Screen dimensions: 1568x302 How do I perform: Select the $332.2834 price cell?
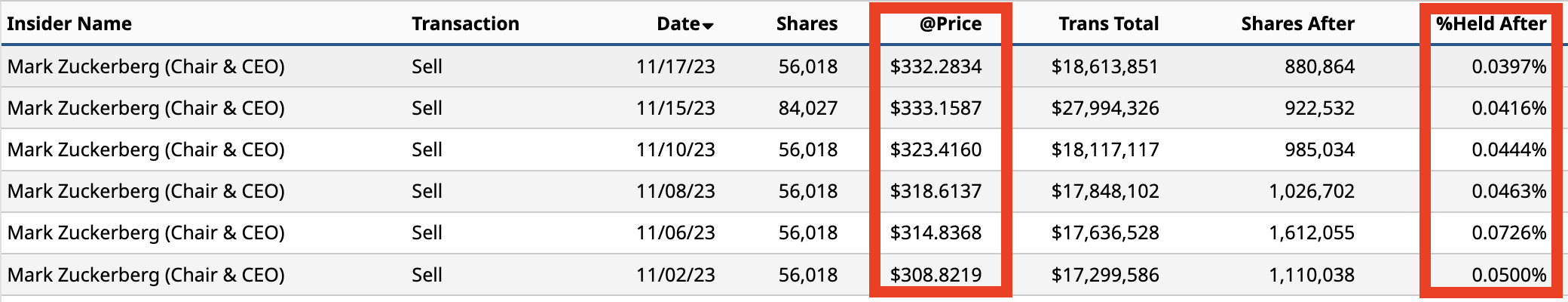click(x=936, y=66)
